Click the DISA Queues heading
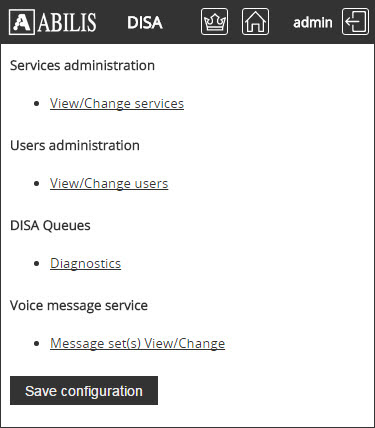Screen dimensions: 375x428 pyautogui.click(x=50, y=225)
